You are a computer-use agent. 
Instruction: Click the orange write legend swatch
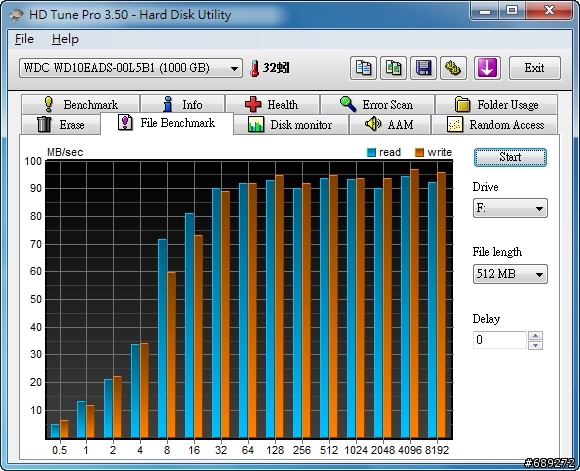[x=419, y=152]
